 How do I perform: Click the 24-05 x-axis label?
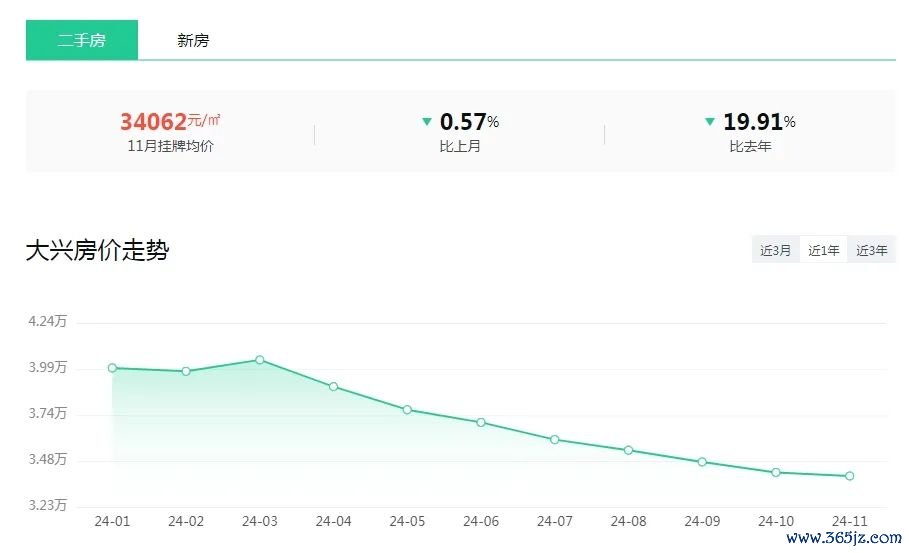(408, 521)
